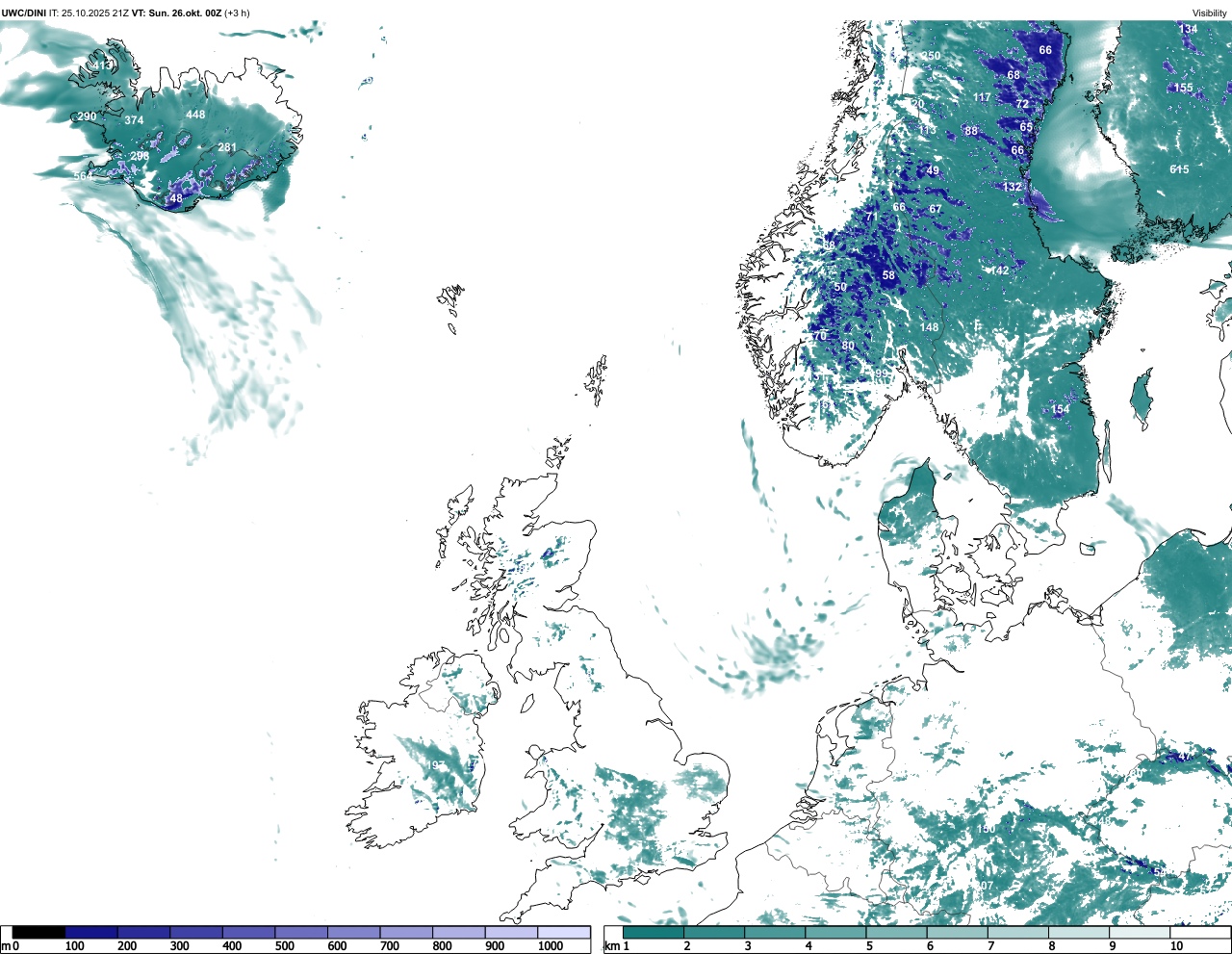
Task: Click the '250' value in northern Norway
Action: pos(931,56)
